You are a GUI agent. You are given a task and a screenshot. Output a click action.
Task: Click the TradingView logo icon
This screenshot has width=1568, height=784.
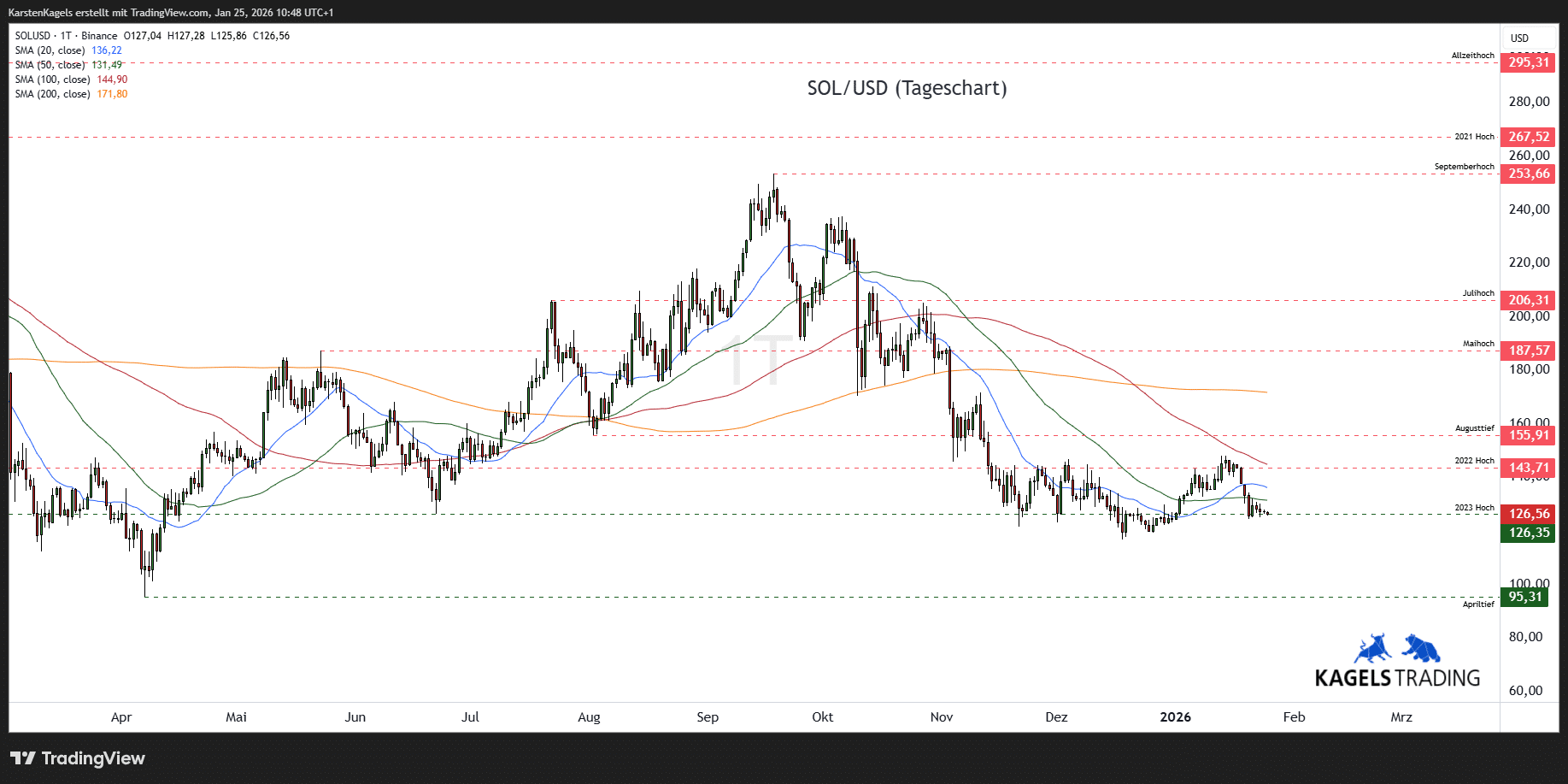click(23, 758)
